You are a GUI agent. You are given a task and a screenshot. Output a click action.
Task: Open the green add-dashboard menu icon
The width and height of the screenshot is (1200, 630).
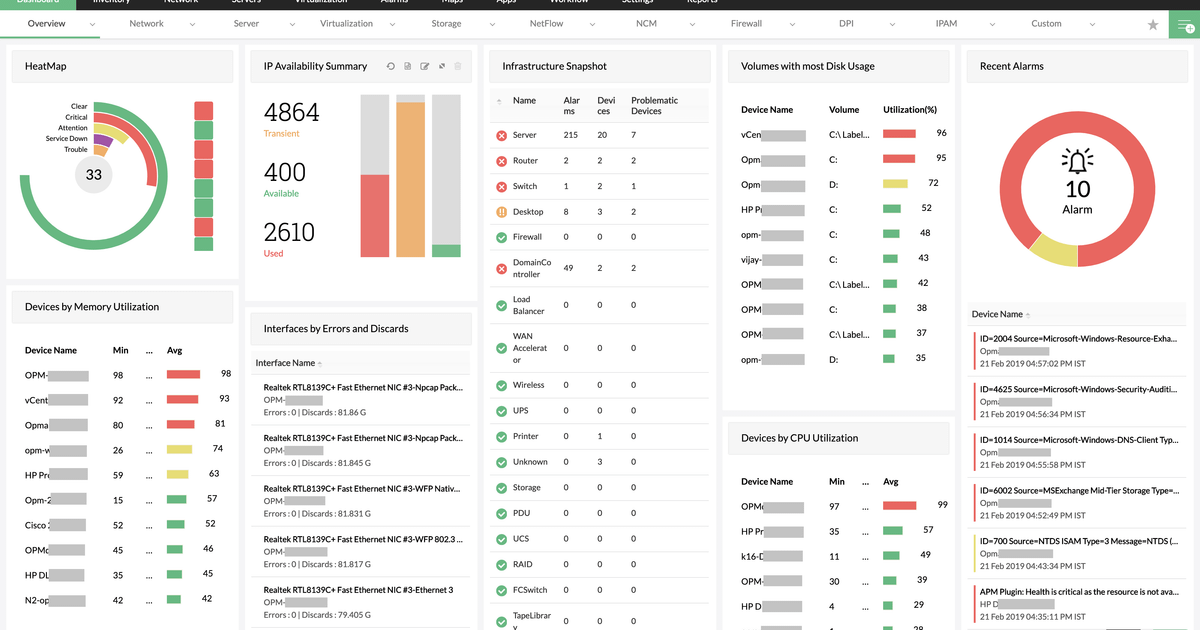(x=1186, y=24)
